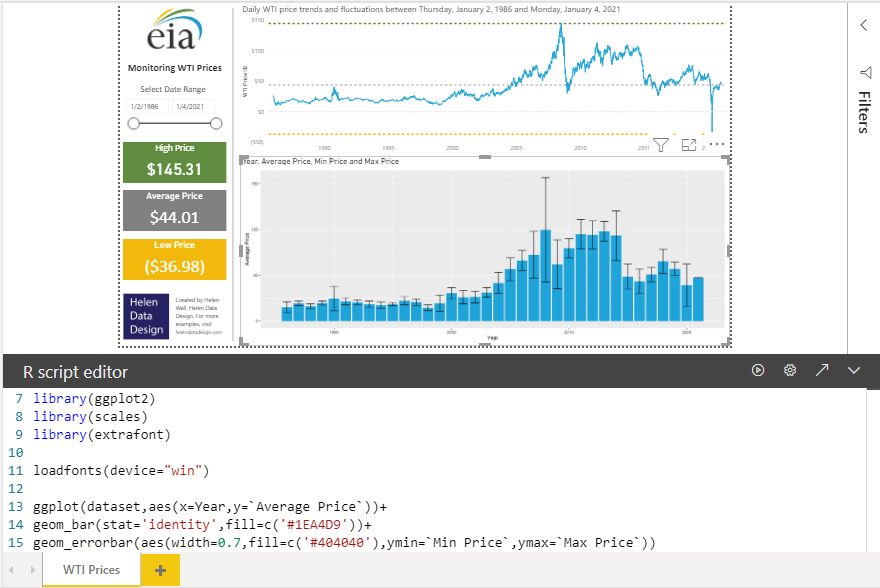Add a new report page with the plus tab
The image size is (880, 588).
(x=159, y=569)
